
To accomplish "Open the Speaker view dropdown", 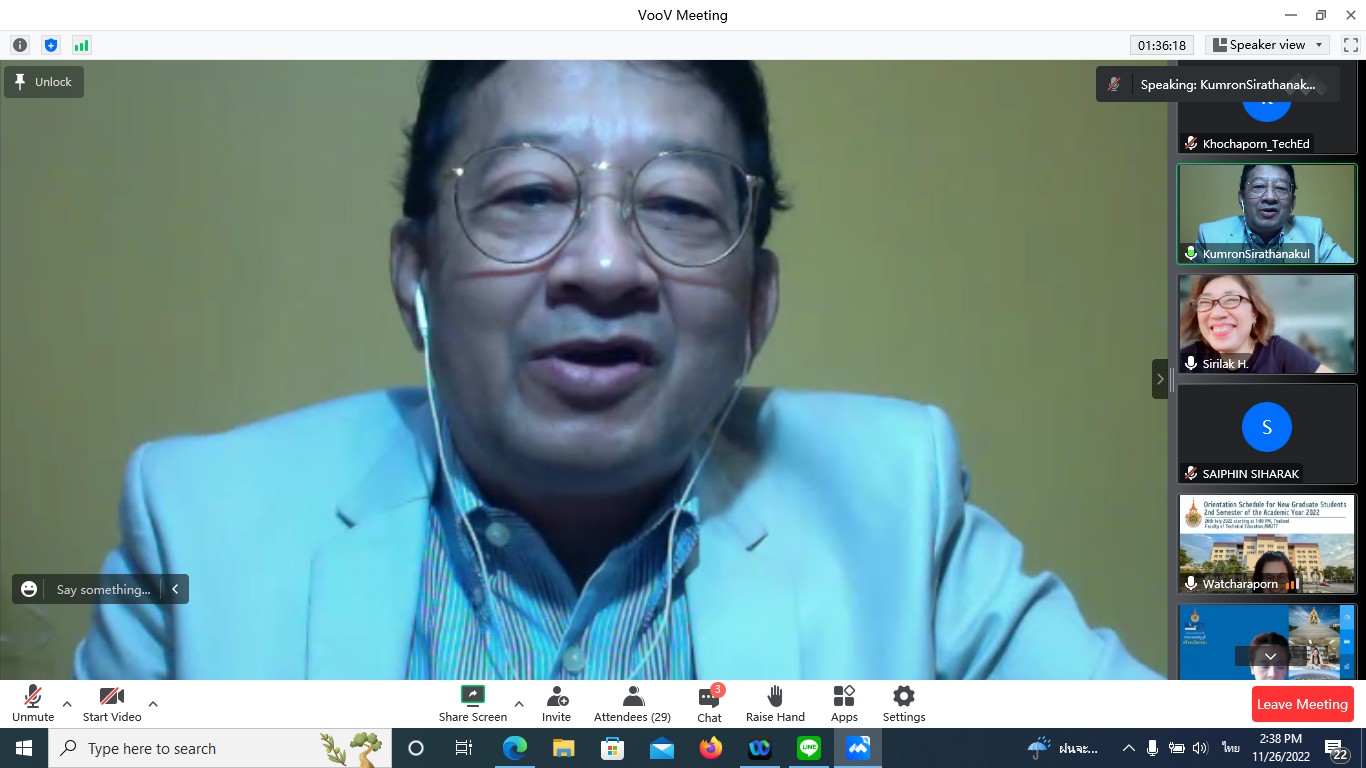I will point(1267,45).
